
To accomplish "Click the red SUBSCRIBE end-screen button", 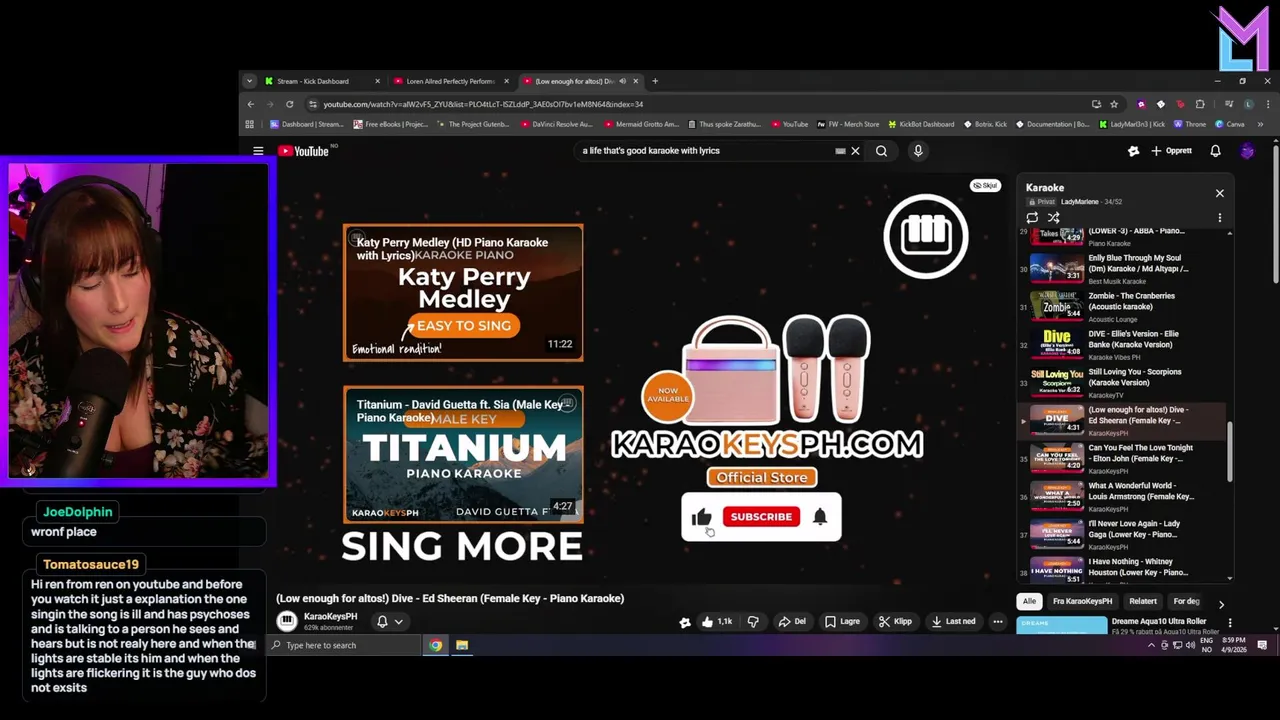I will tap(761, 517).
